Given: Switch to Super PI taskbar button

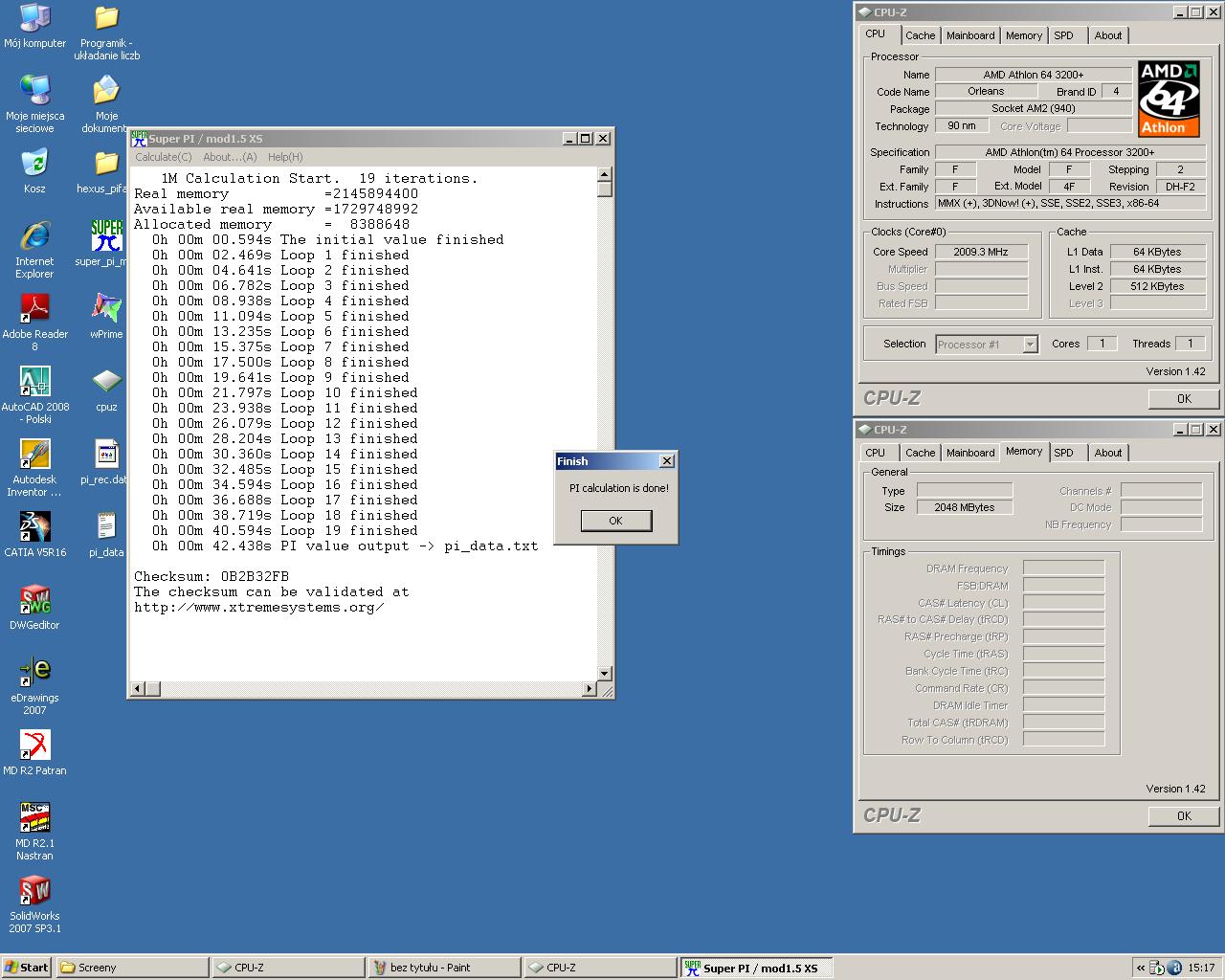Looking at the screenshot, I should (x=756, y=968).
